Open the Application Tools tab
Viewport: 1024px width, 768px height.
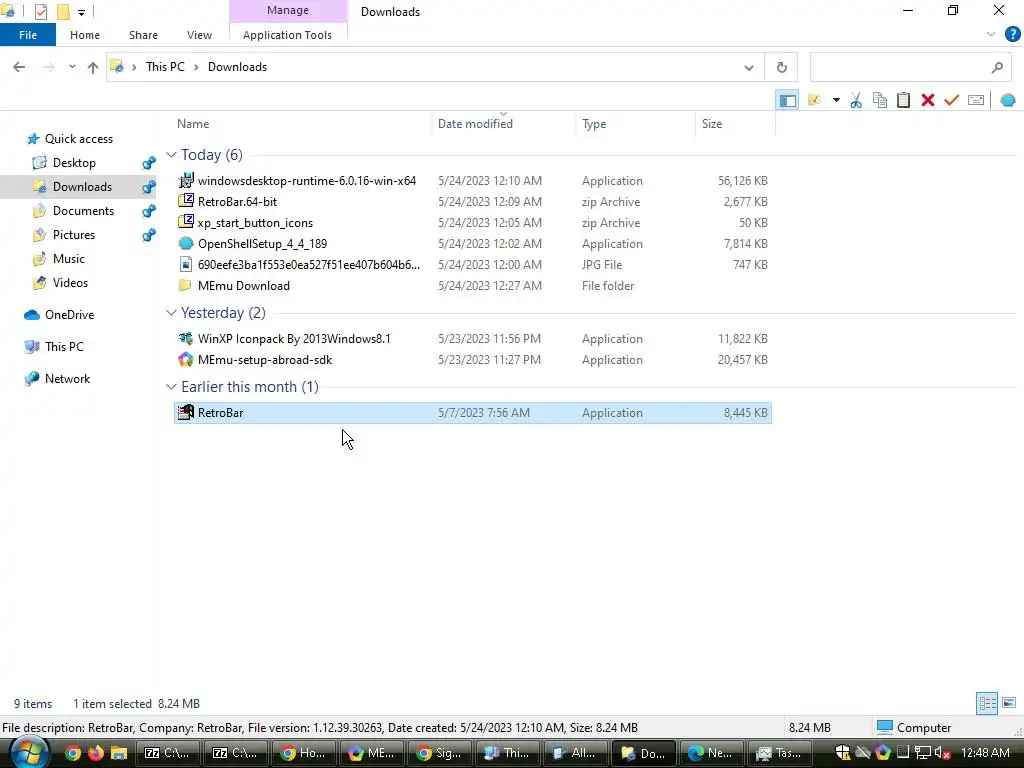pos(287,35)
